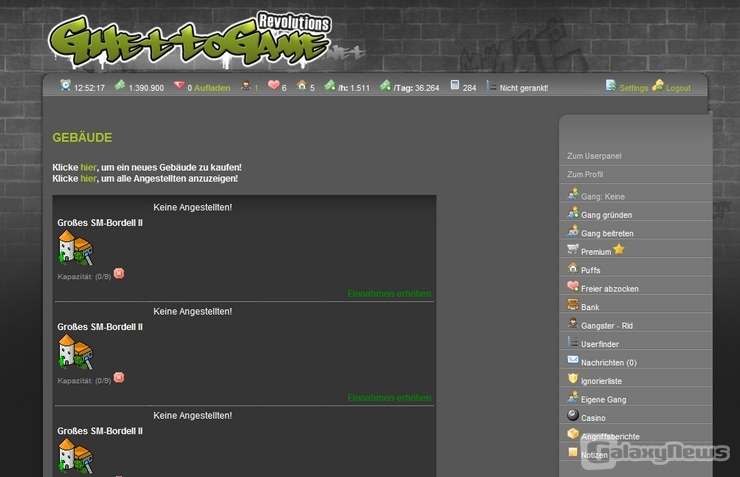The image size is (740, 477).
Task: Click the GEBÄUDE heading
Action: [82, 138]
